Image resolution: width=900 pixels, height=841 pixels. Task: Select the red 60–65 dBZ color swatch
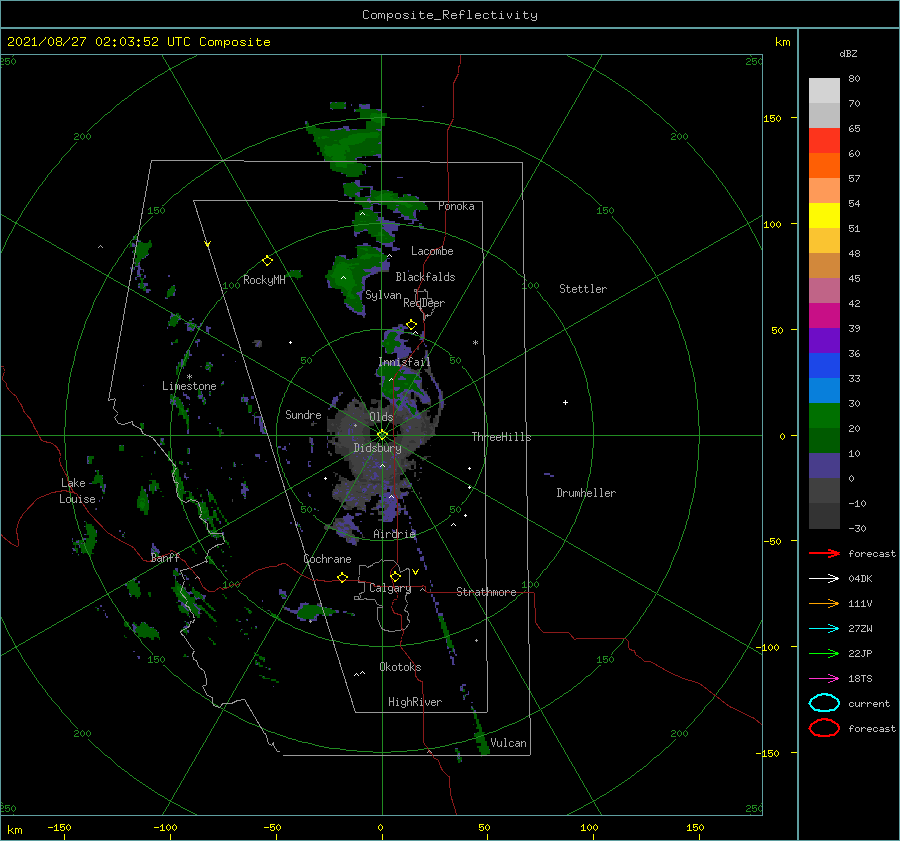[x=824, y=141]
